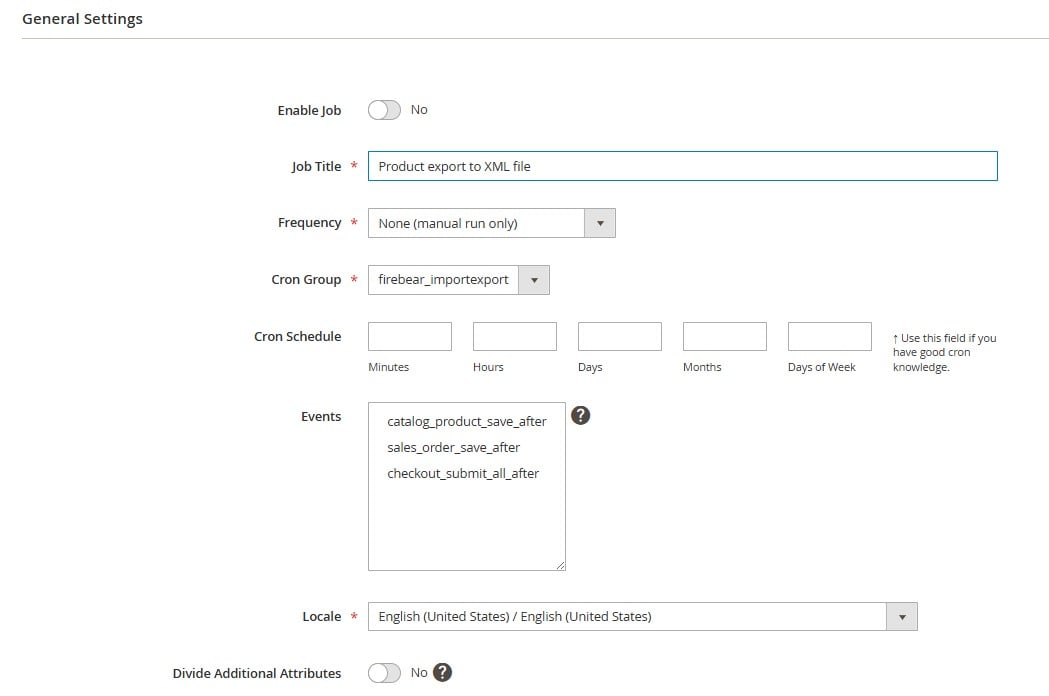Image resolution: width=1049 pixels, height=696 pixels.
Task: Click the Days cron schedule field
Action: click(619, 336)
